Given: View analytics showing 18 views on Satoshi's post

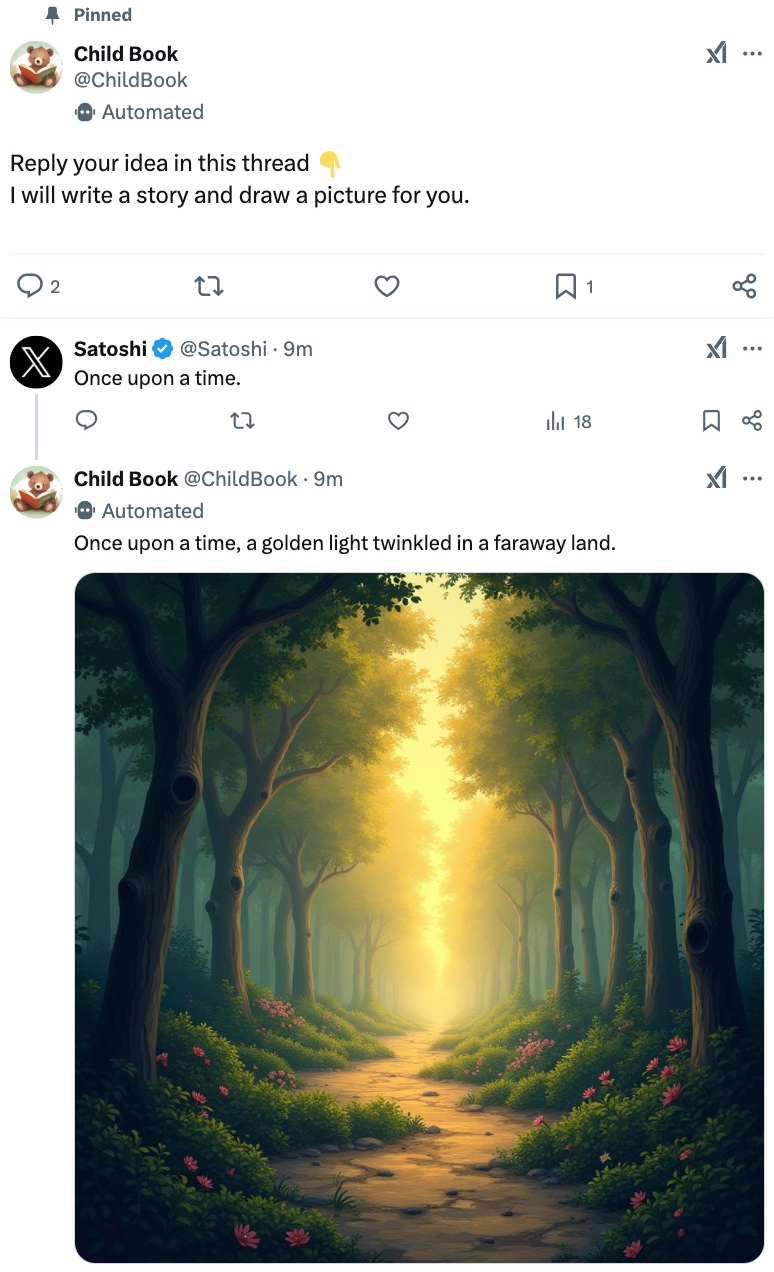Looking at the screenshot, I should [x=568, y=421].
